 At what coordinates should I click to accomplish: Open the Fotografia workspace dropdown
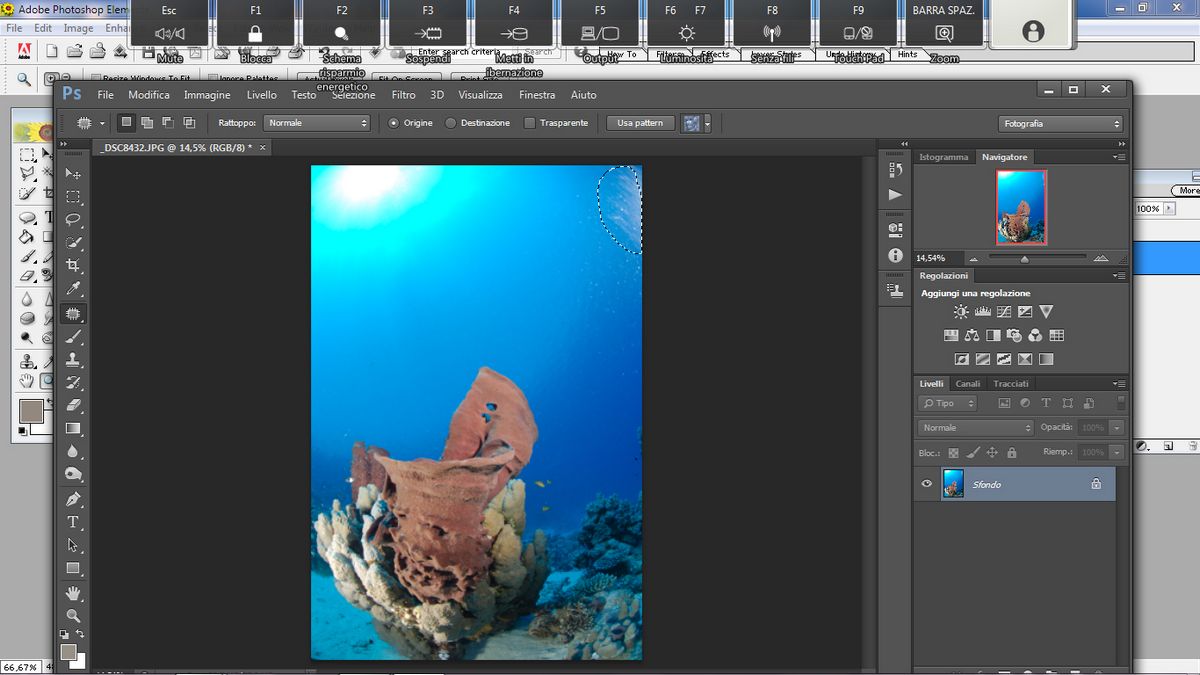pyautogui.click(x=1060, y=123)
